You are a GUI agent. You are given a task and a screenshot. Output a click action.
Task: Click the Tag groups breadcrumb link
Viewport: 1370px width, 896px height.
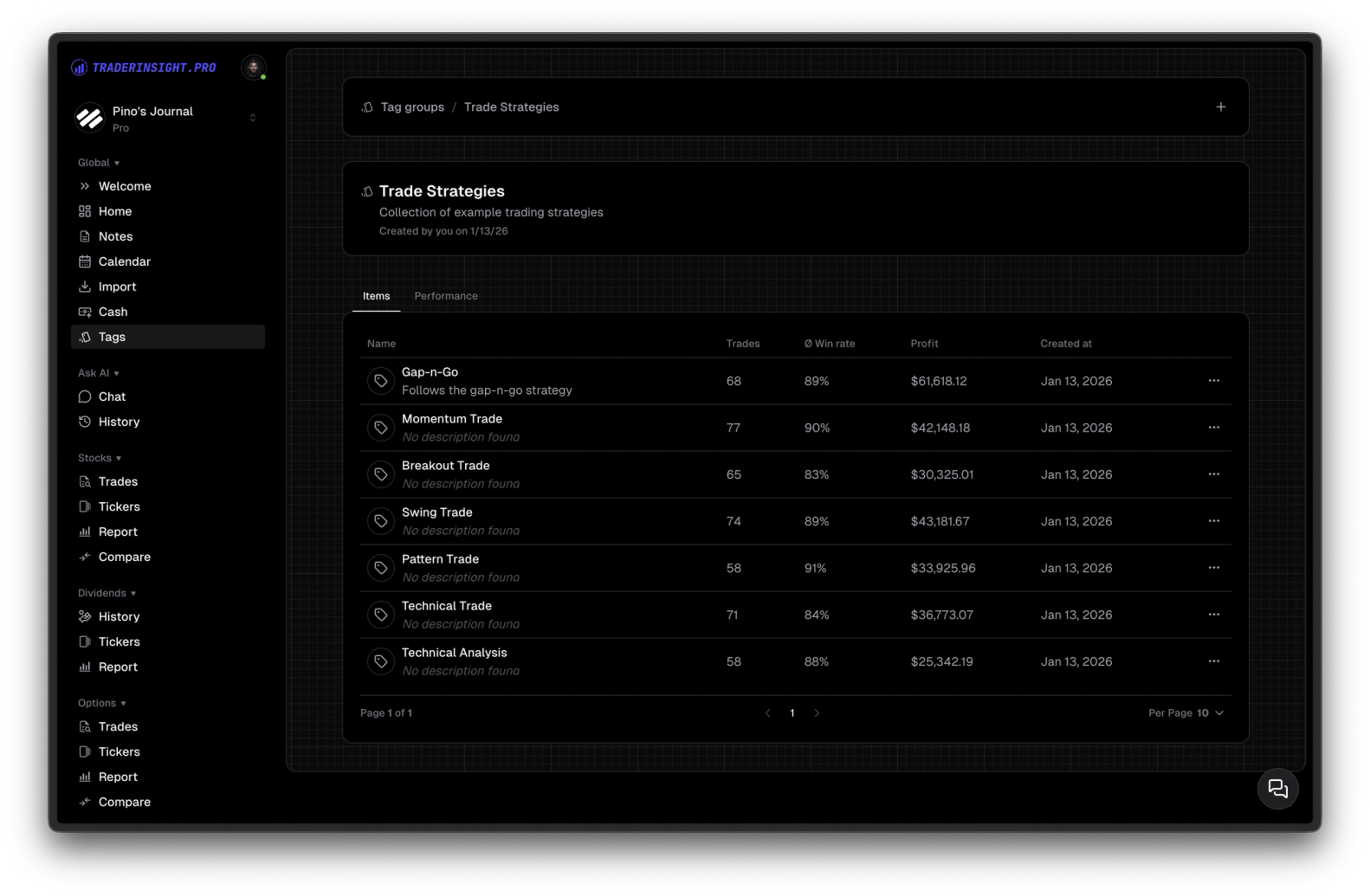(412, 107)
